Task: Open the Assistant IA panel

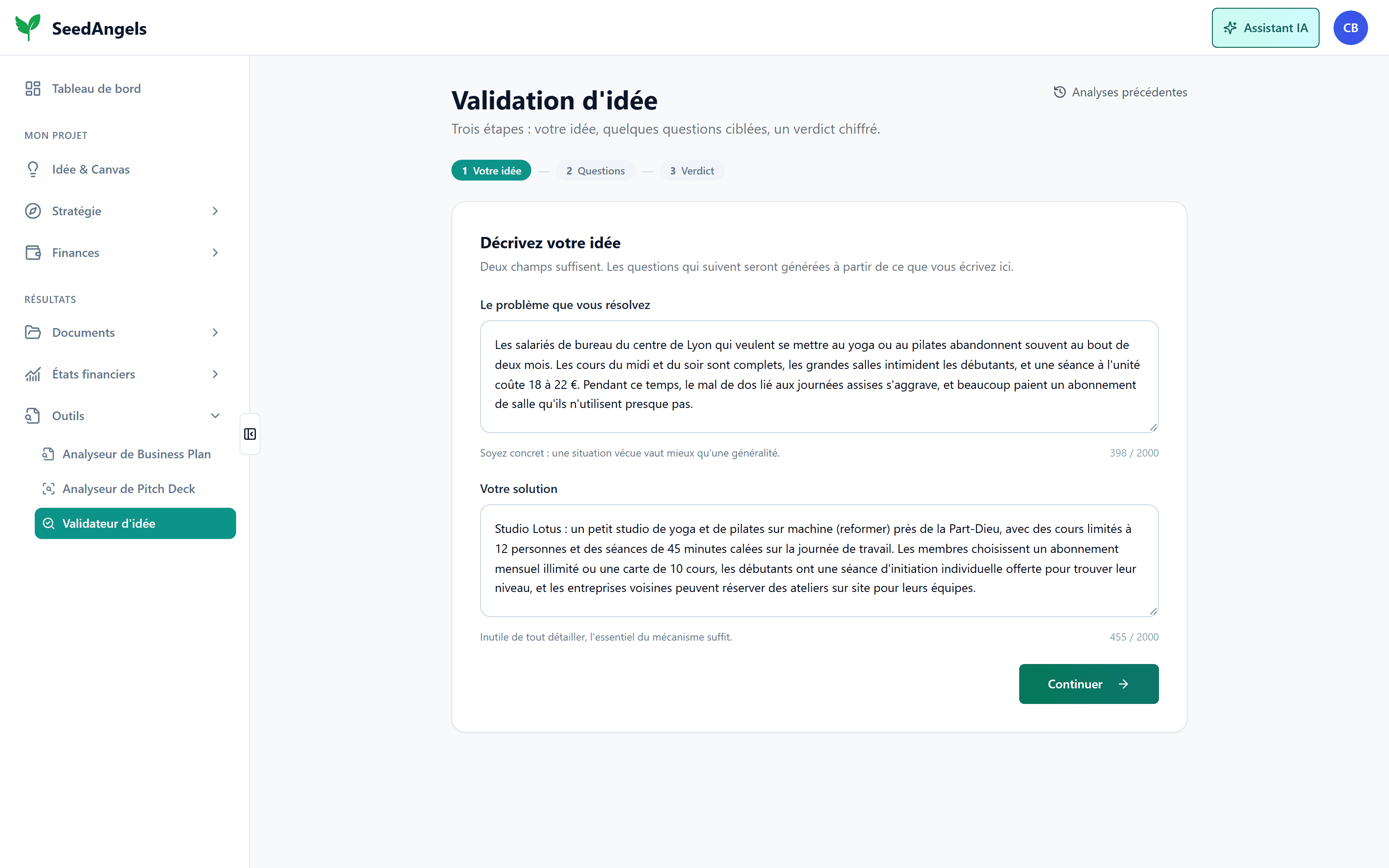Action: [x=1265, y=27]
